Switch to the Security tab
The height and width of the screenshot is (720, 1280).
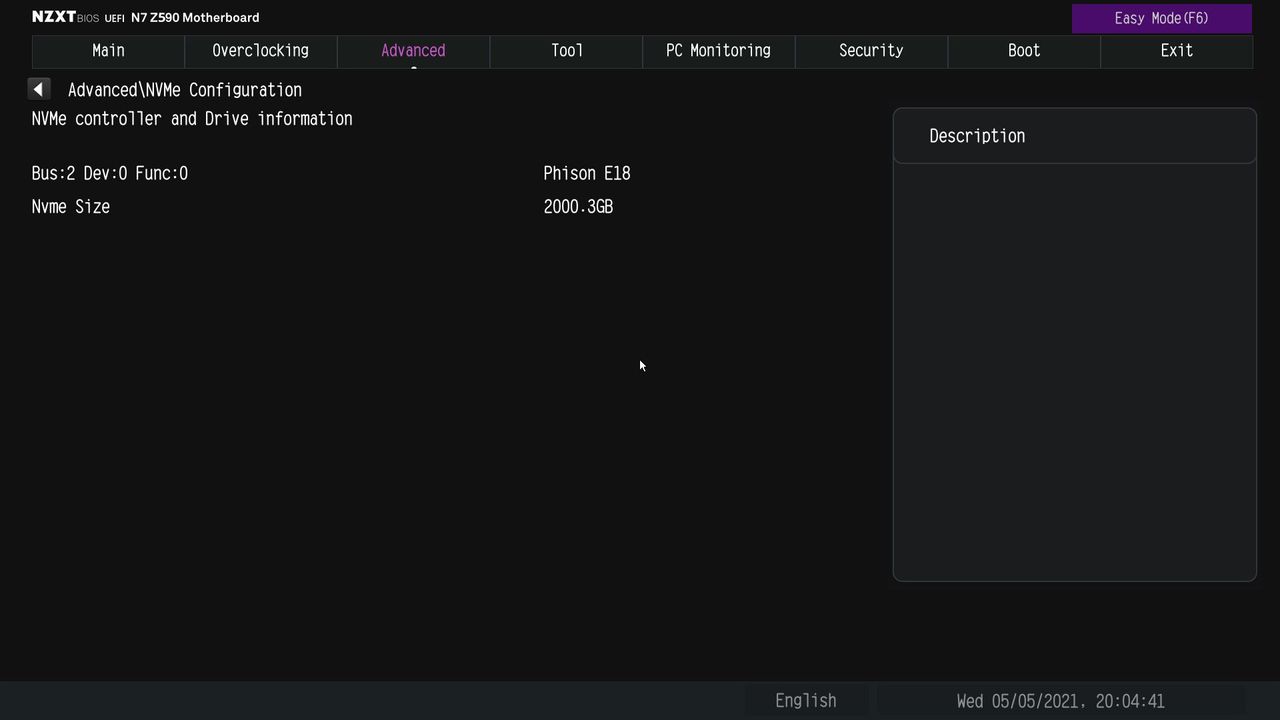pos(871,51)
